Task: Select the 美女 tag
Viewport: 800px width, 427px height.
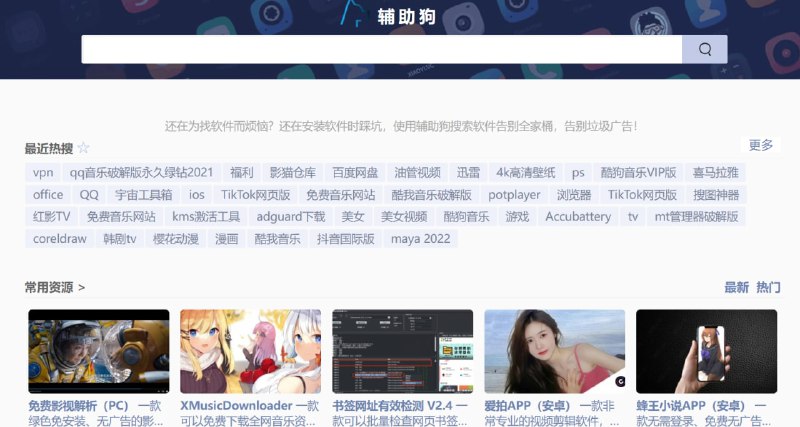Action: (x=353, y=216)
